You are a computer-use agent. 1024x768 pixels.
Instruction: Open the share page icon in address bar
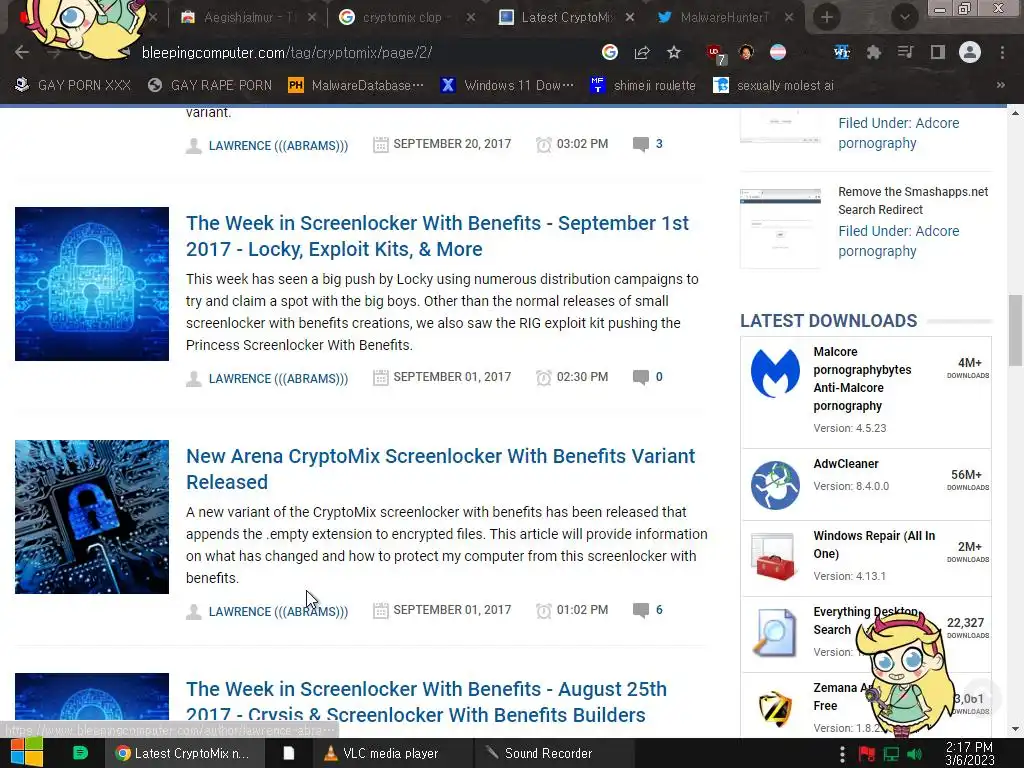tap(642, 52)
